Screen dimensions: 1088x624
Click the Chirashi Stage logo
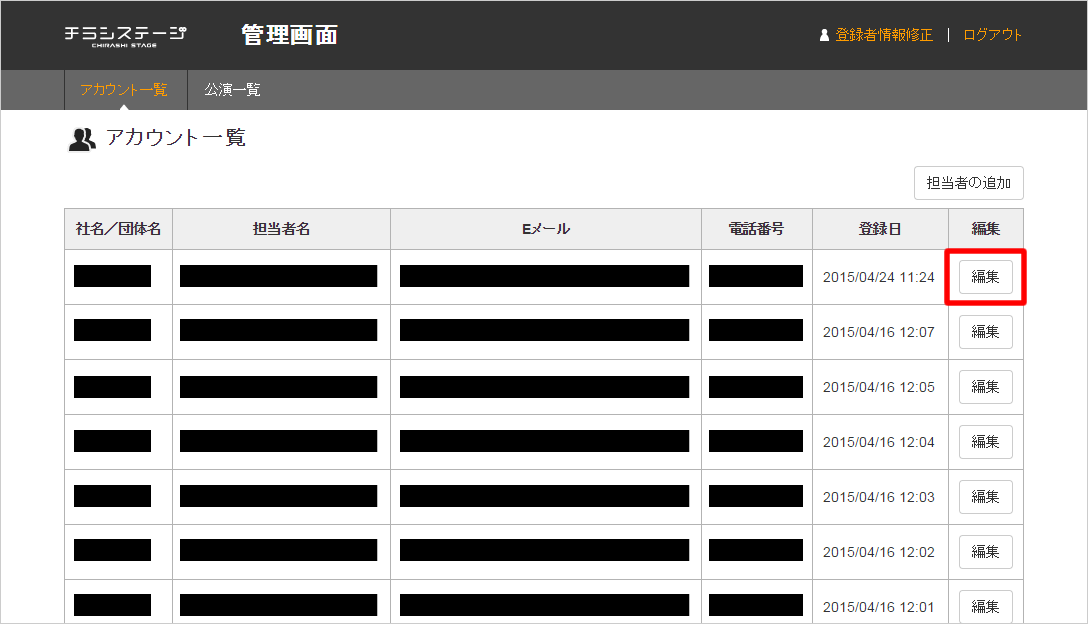[x=125, y=35]
